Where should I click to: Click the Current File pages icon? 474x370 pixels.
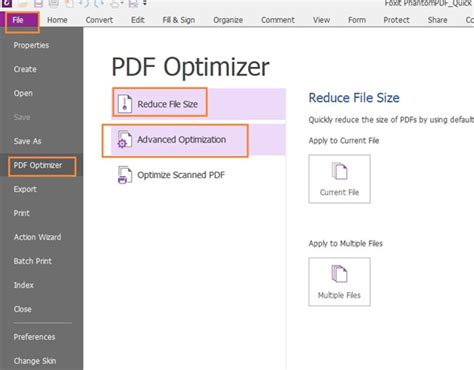tap(339, 171)
